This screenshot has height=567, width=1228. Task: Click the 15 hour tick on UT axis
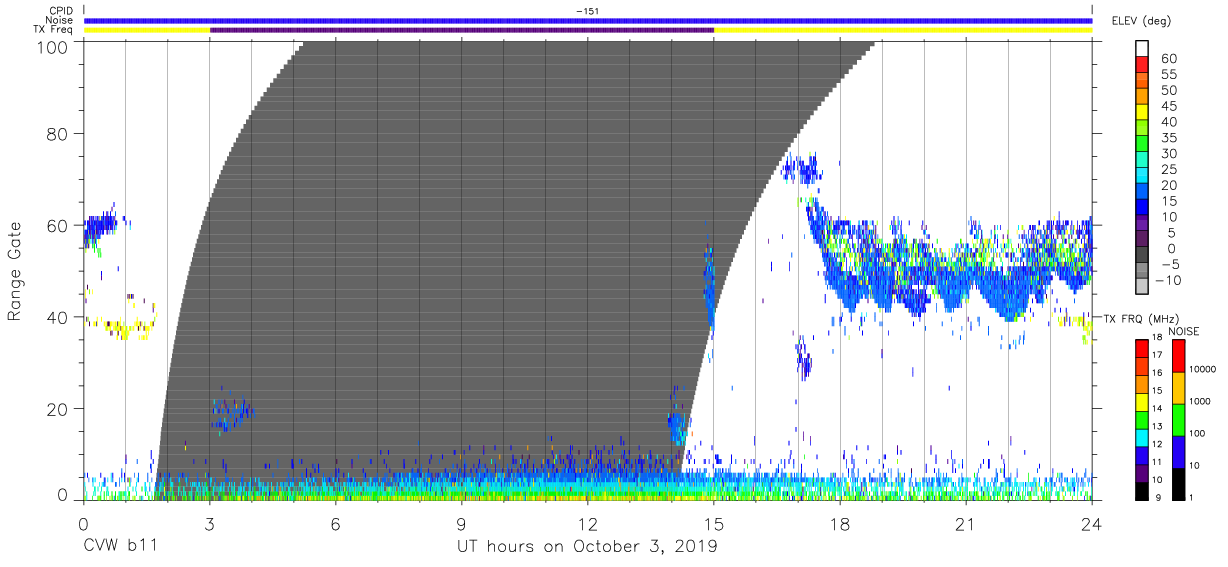pyautogui.click(x=713, y=523)
